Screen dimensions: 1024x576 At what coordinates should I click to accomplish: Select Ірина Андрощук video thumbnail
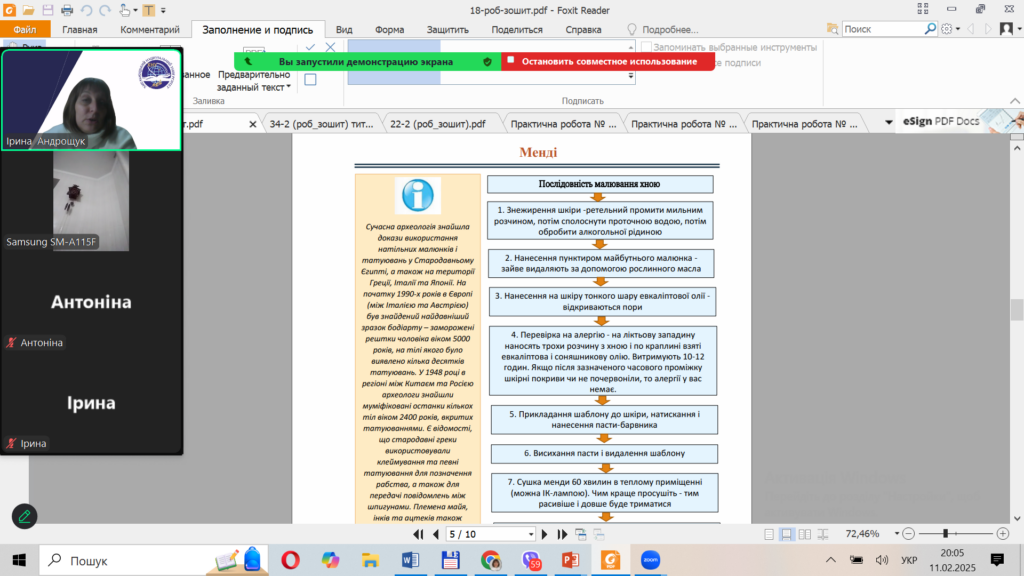coord(91,100)
